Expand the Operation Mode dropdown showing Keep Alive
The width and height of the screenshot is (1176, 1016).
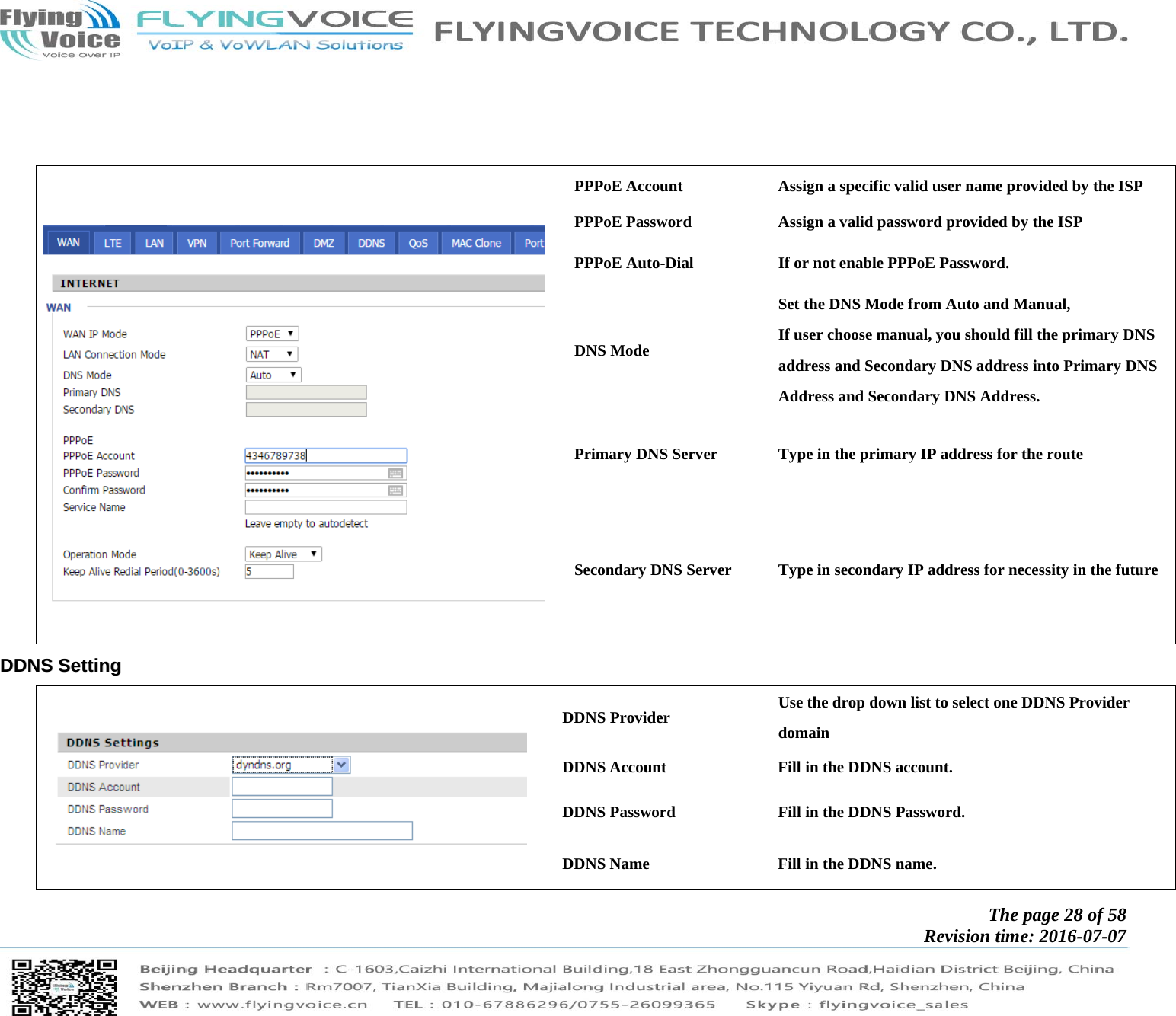[x=283, y=554]
